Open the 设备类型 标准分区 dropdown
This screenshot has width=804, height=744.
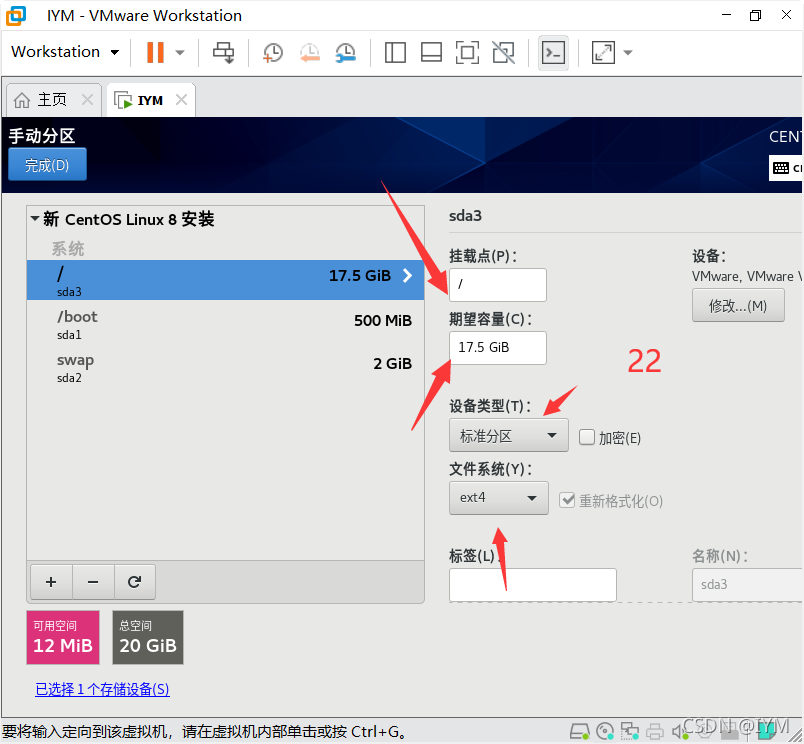coord(509,435)
